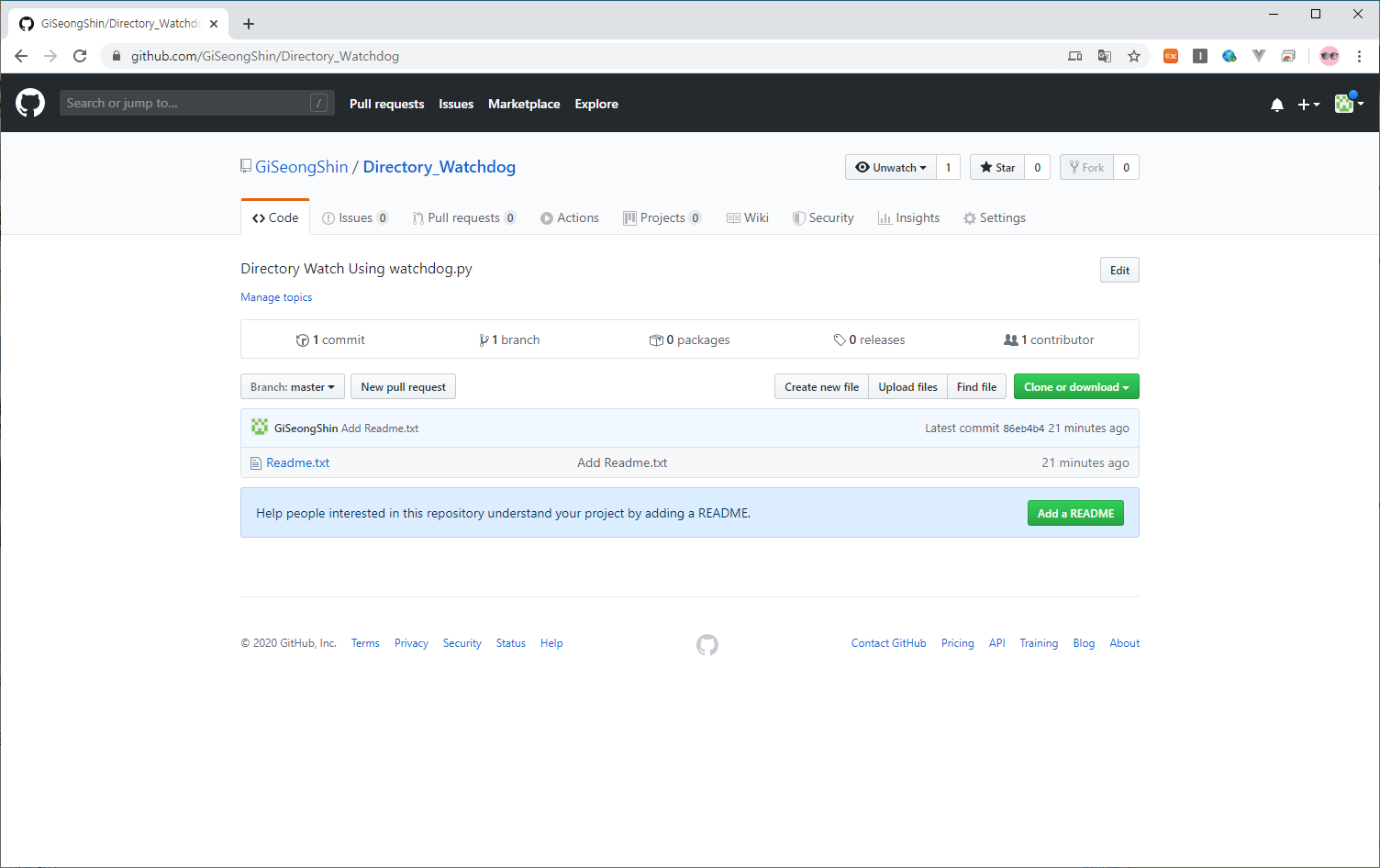Click the Add a README button

(1075, 513)
